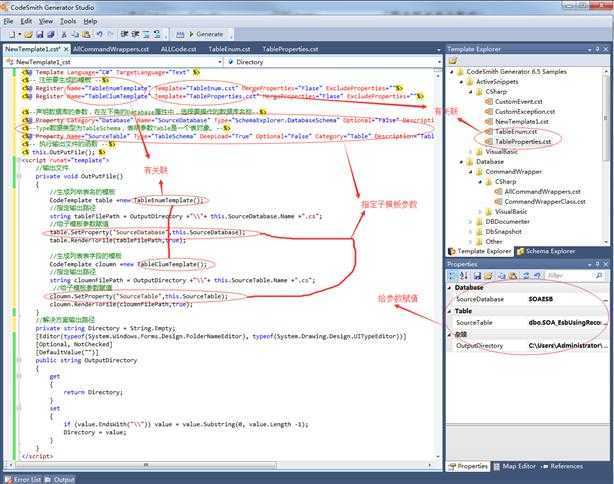Open the References tab
Screen dimensions: 614x484
tap(562, 466)
